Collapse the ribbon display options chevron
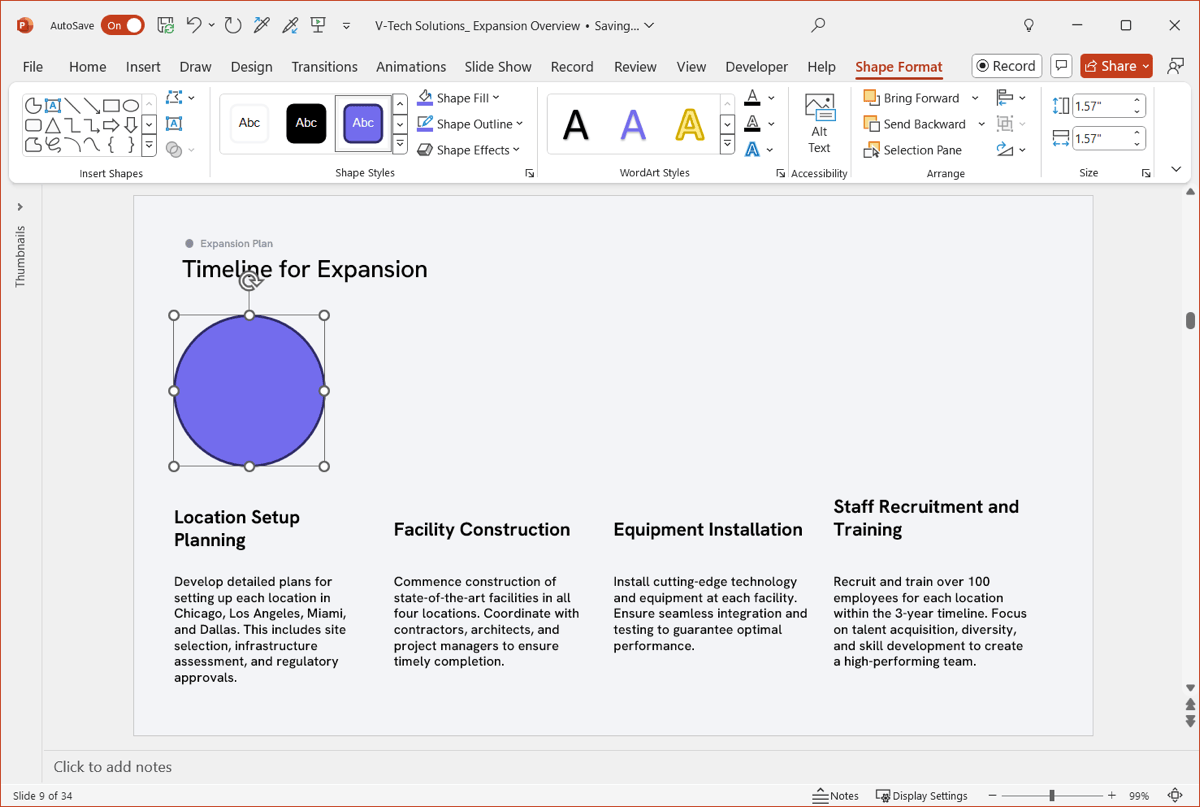The height and width of the screenshot is (807, 1200). click(1176, 169)
